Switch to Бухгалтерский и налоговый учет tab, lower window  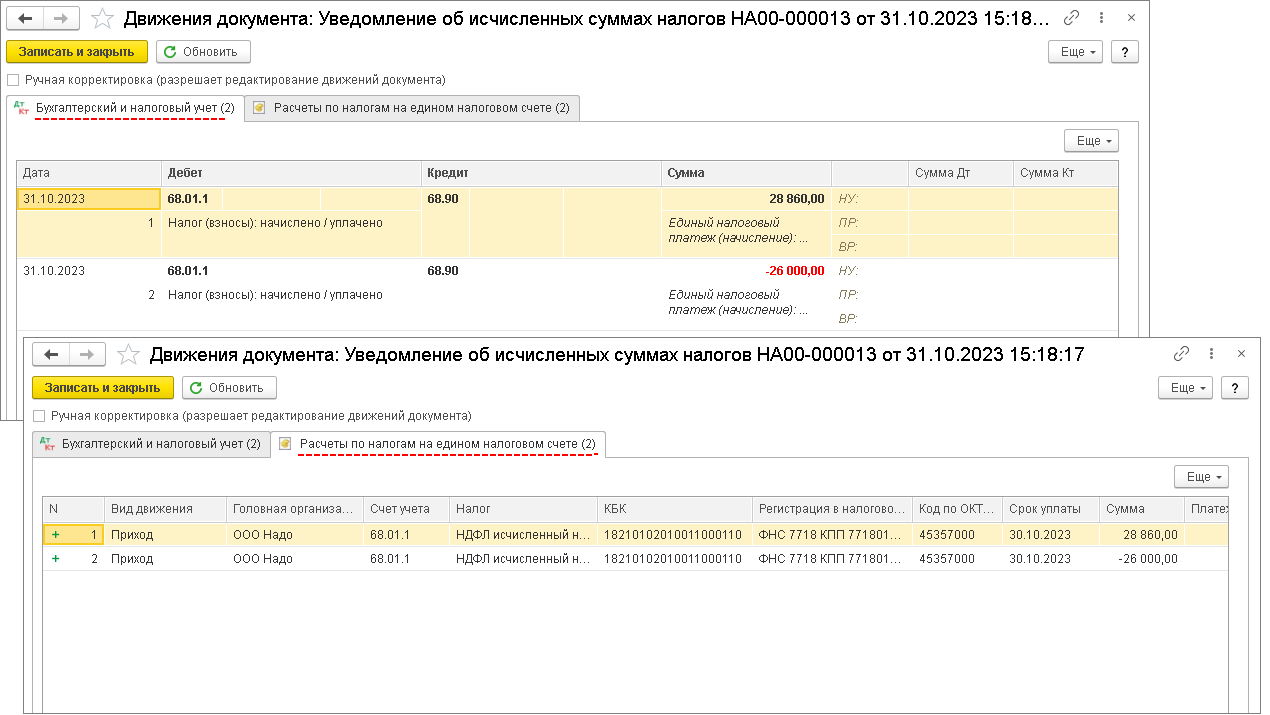pyautogui.click(x=151, y=444)
